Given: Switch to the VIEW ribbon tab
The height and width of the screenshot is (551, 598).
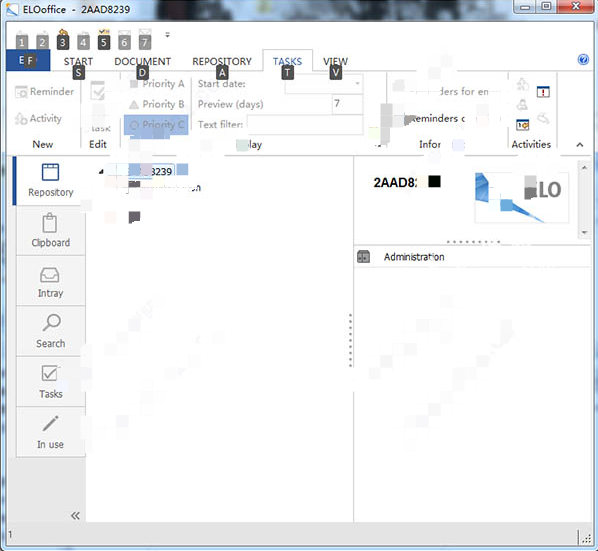Looking at the screenshot, I should 335,61.
